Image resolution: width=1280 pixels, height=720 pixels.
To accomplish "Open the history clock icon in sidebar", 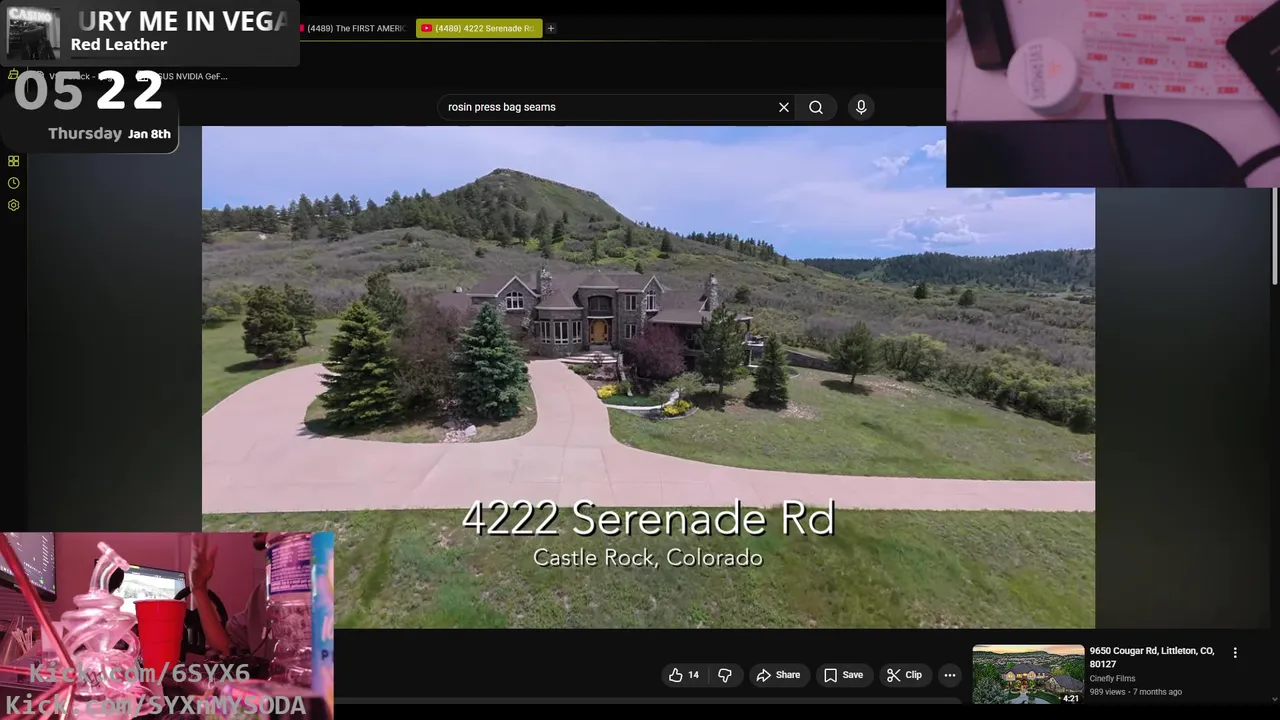I will tap(13, 183).
